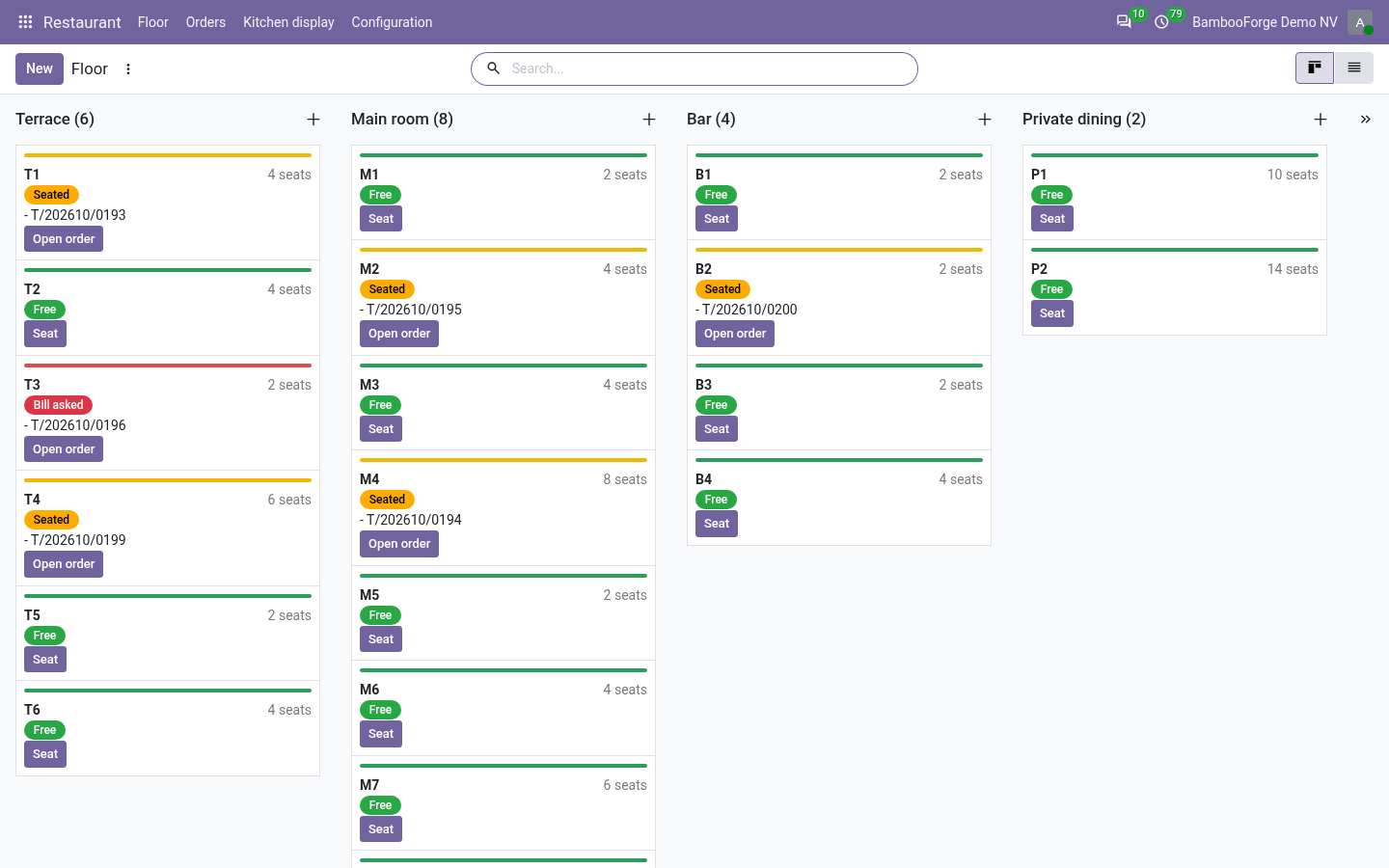Viewport: 1389px width, 868px height.
Task: Seat guests at table P2
Action: pyautogui.click(x=1052, y=313)
